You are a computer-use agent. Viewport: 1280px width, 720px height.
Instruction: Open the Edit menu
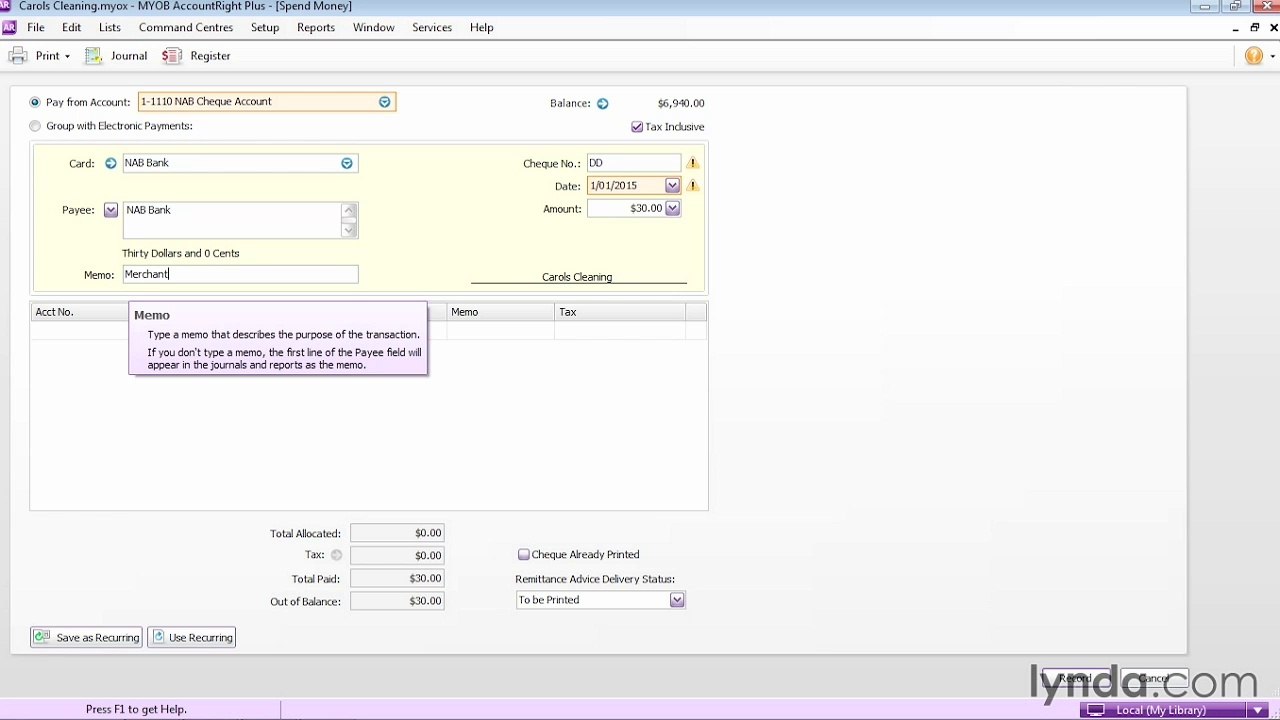pos(71,27)
